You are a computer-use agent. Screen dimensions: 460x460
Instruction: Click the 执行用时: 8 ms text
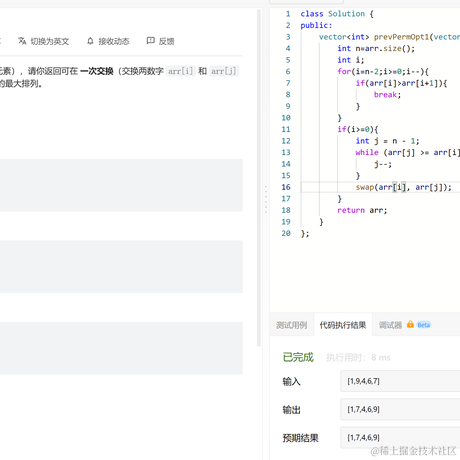[358, 358]
